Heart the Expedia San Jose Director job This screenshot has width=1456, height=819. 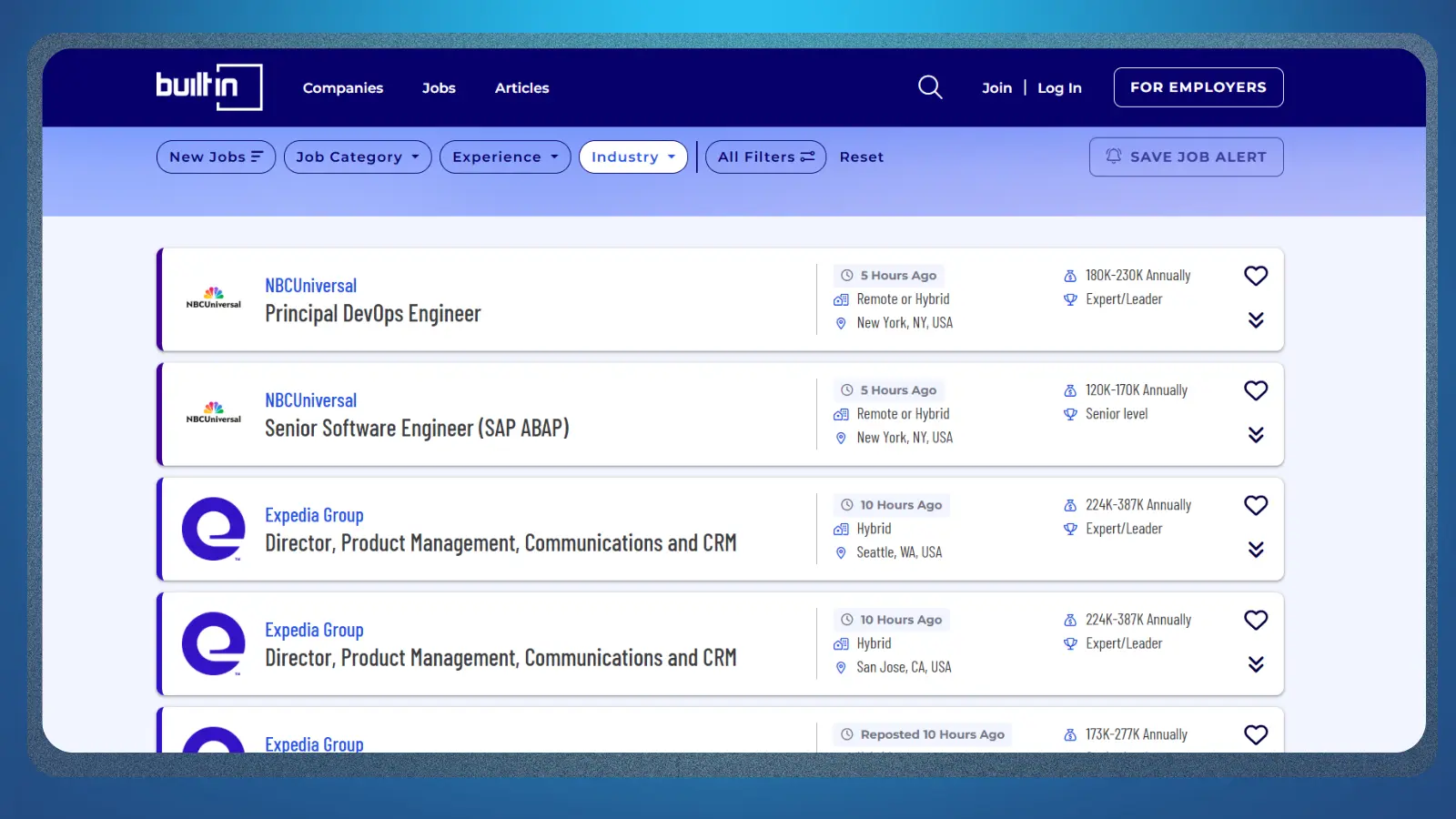1256,620
